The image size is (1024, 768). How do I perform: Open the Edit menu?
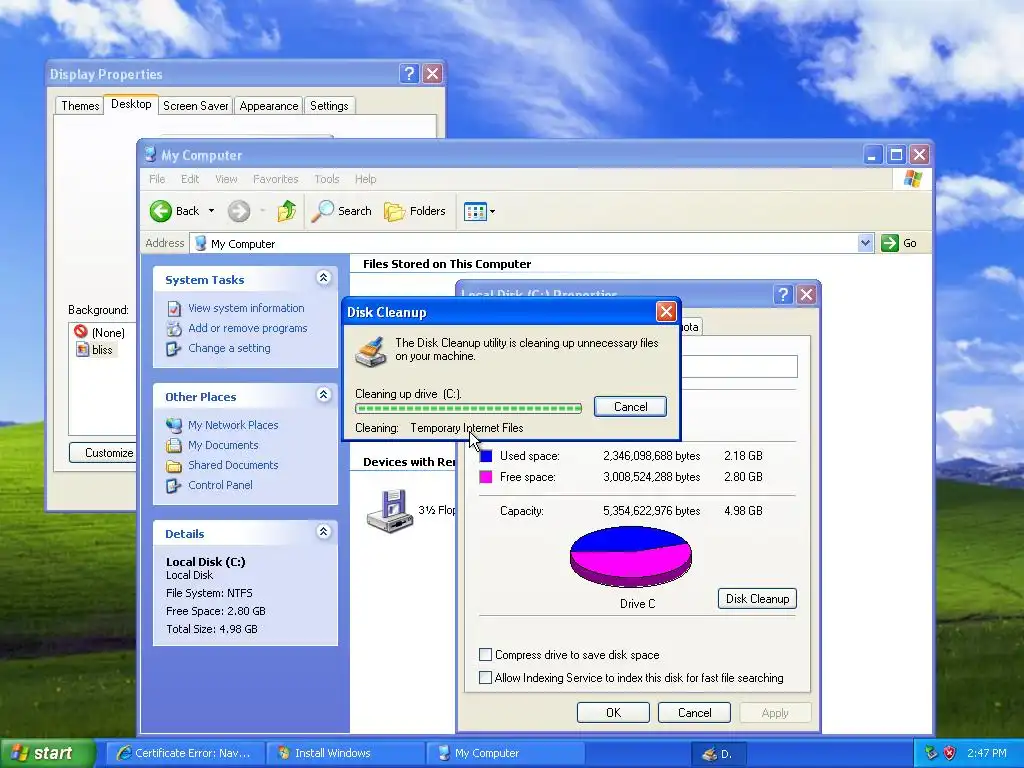(190, 179)
